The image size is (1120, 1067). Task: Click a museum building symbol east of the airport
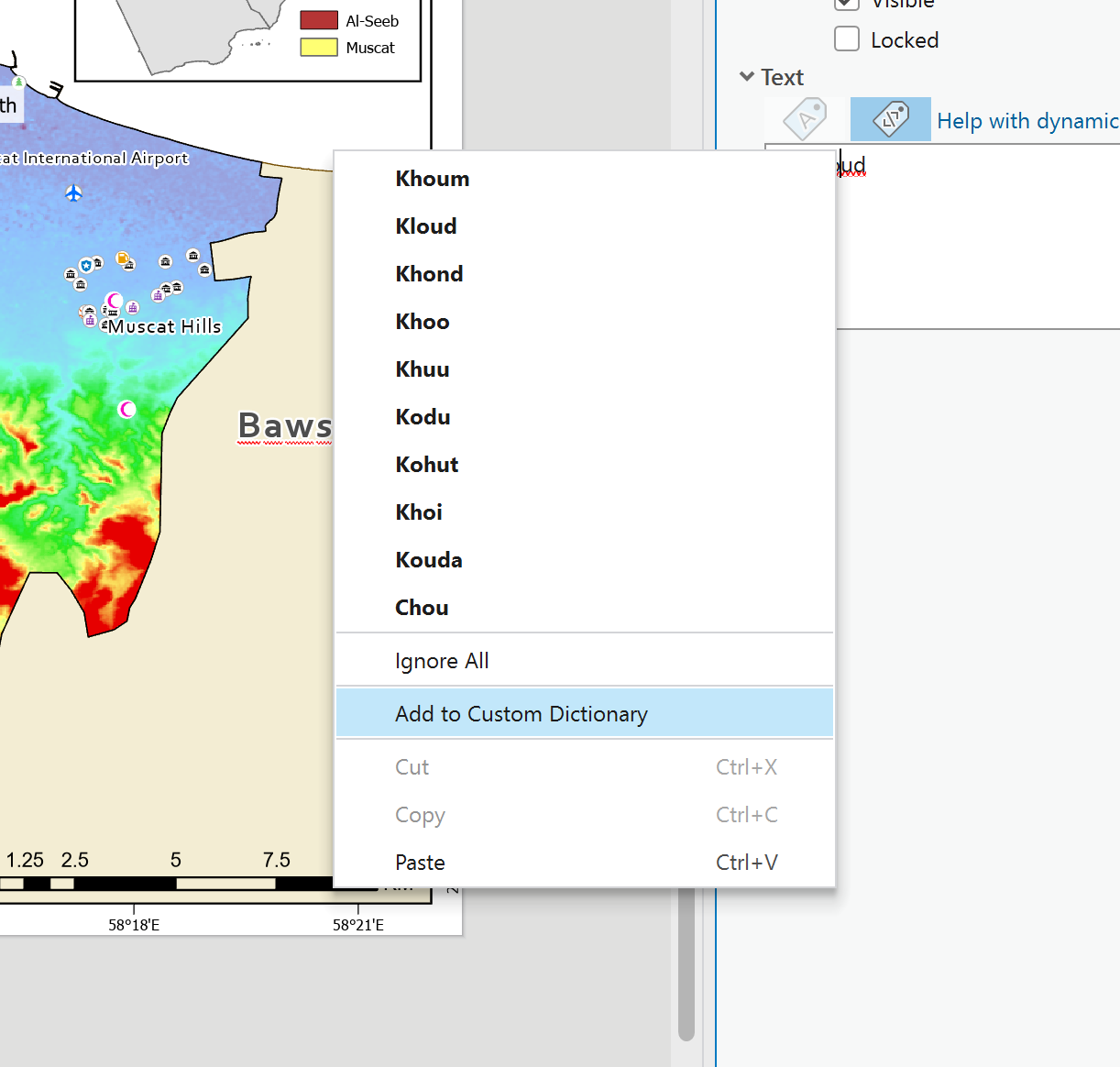click(165, 260)
